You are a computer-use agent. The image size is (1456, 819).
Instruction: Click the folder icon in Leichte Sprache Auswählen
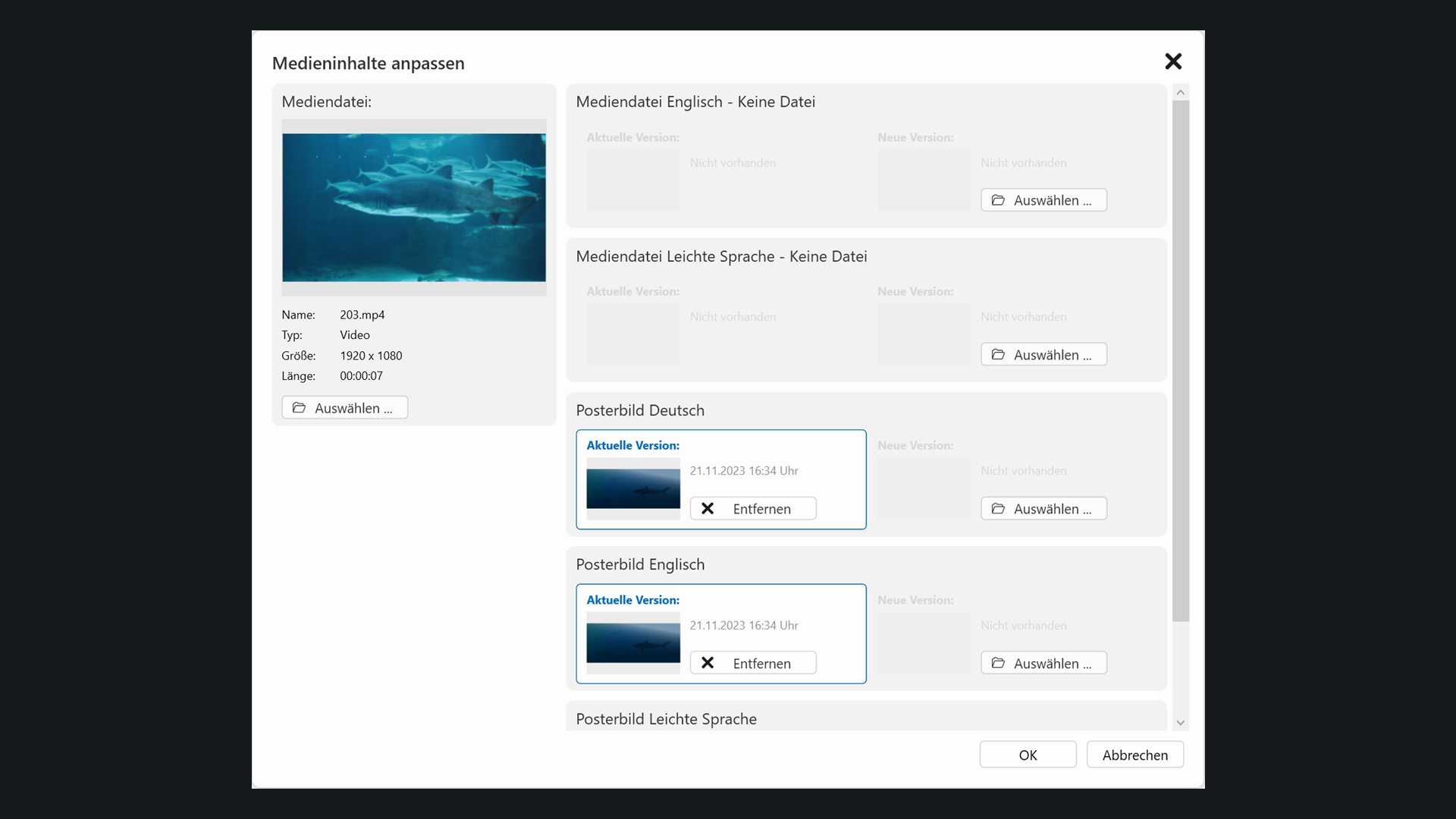[998, 355]
